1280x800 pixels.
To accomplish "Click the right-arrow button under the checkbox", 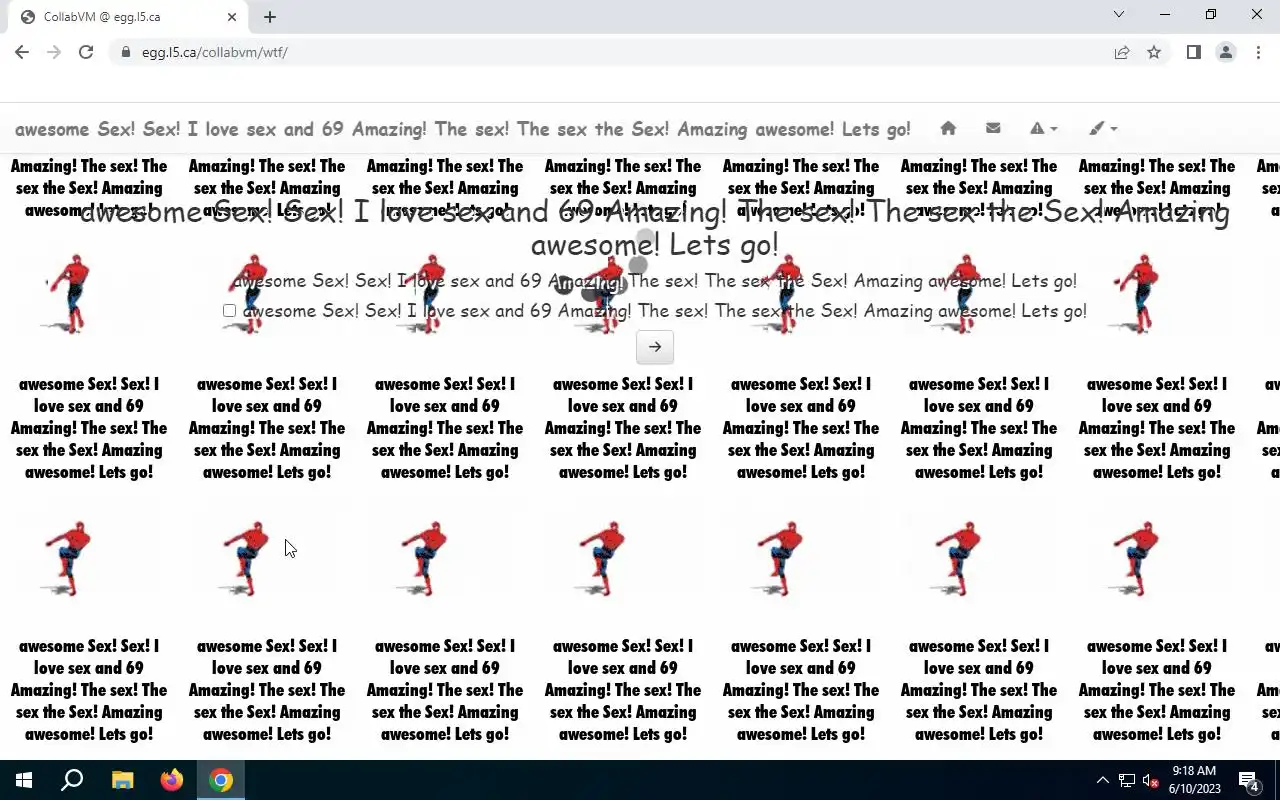I will point(655,347).
